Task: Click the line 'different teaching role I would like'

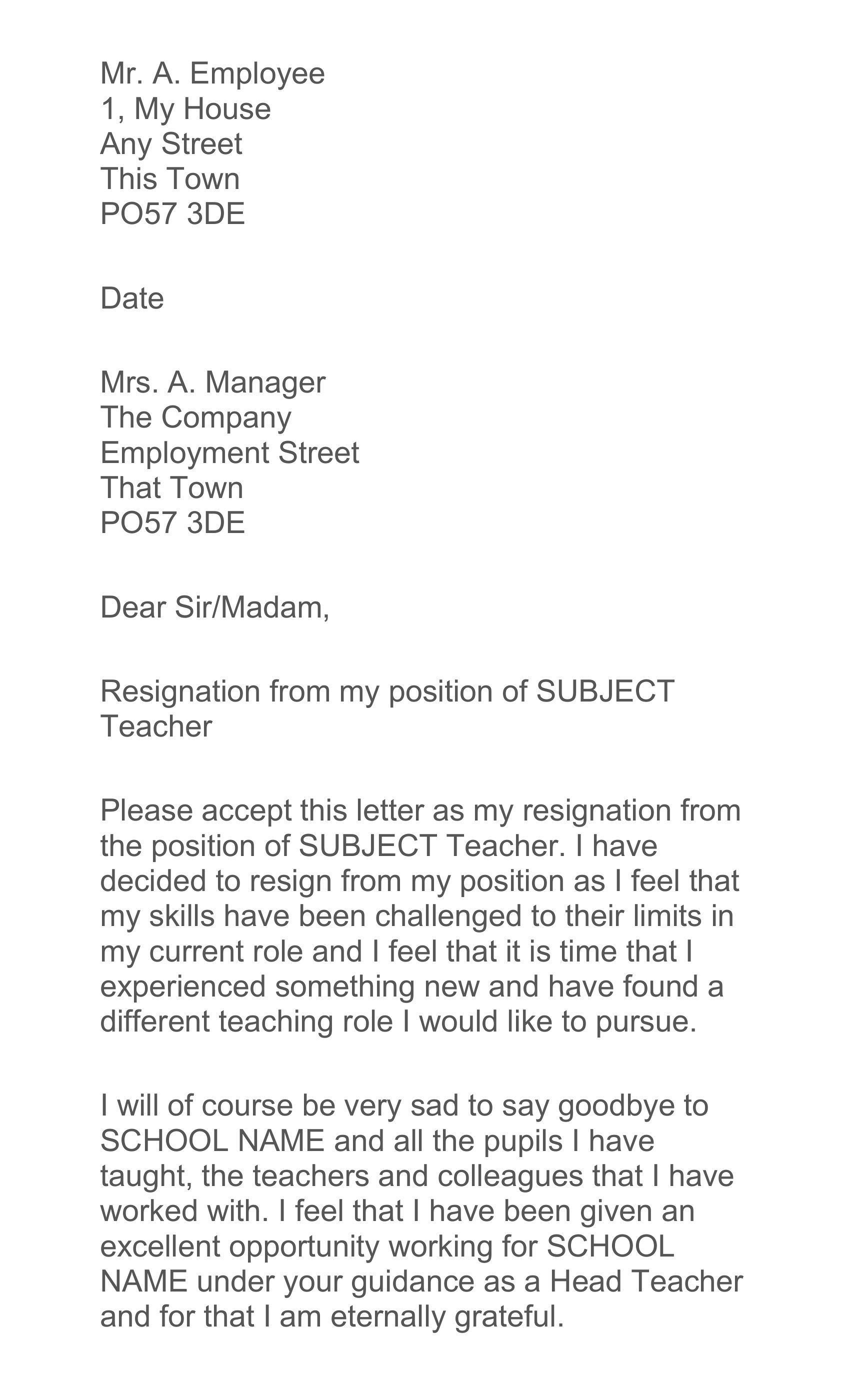Action: coord(399,1022)
